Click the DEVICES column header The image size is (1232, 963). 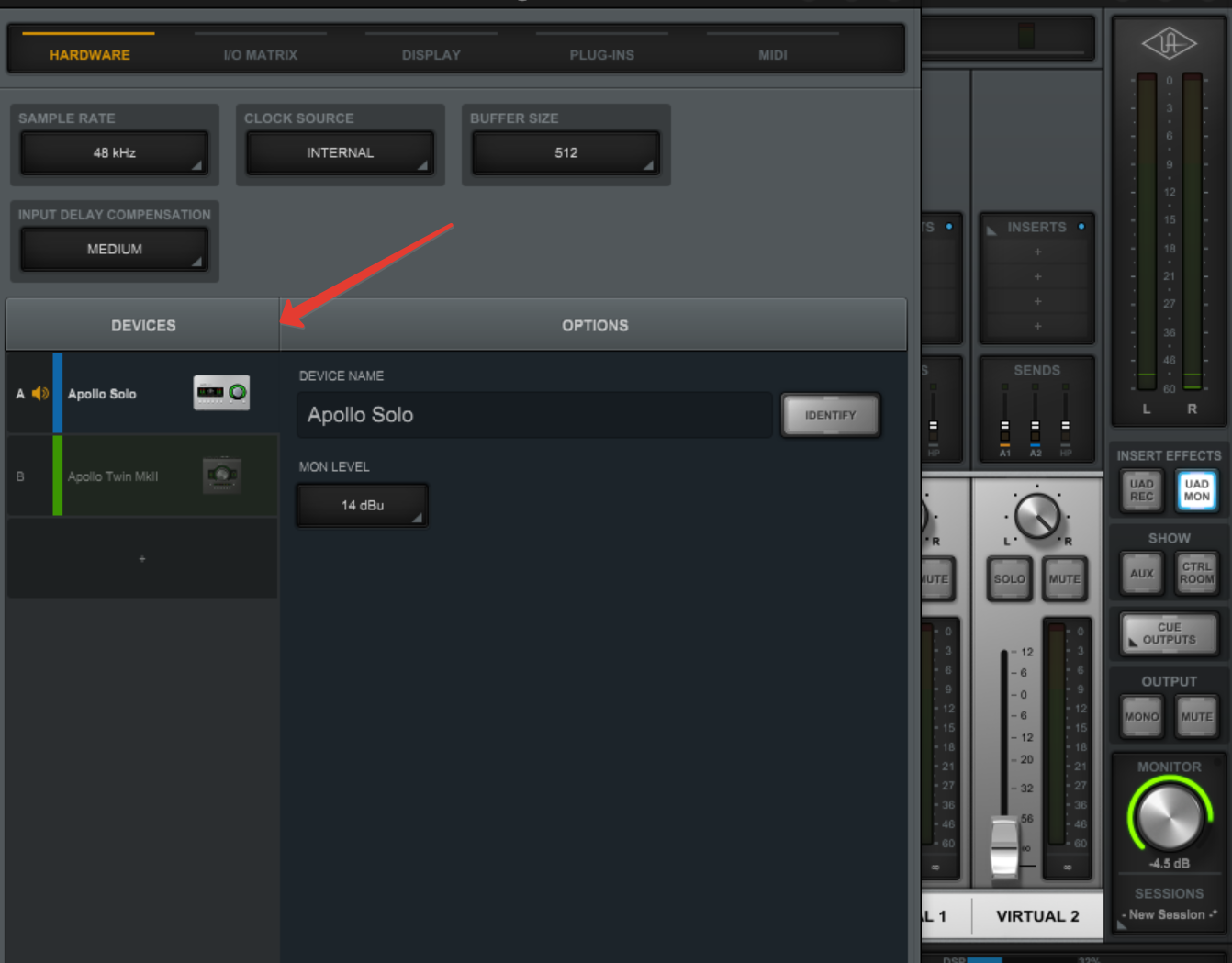click(x=143, y=325)
